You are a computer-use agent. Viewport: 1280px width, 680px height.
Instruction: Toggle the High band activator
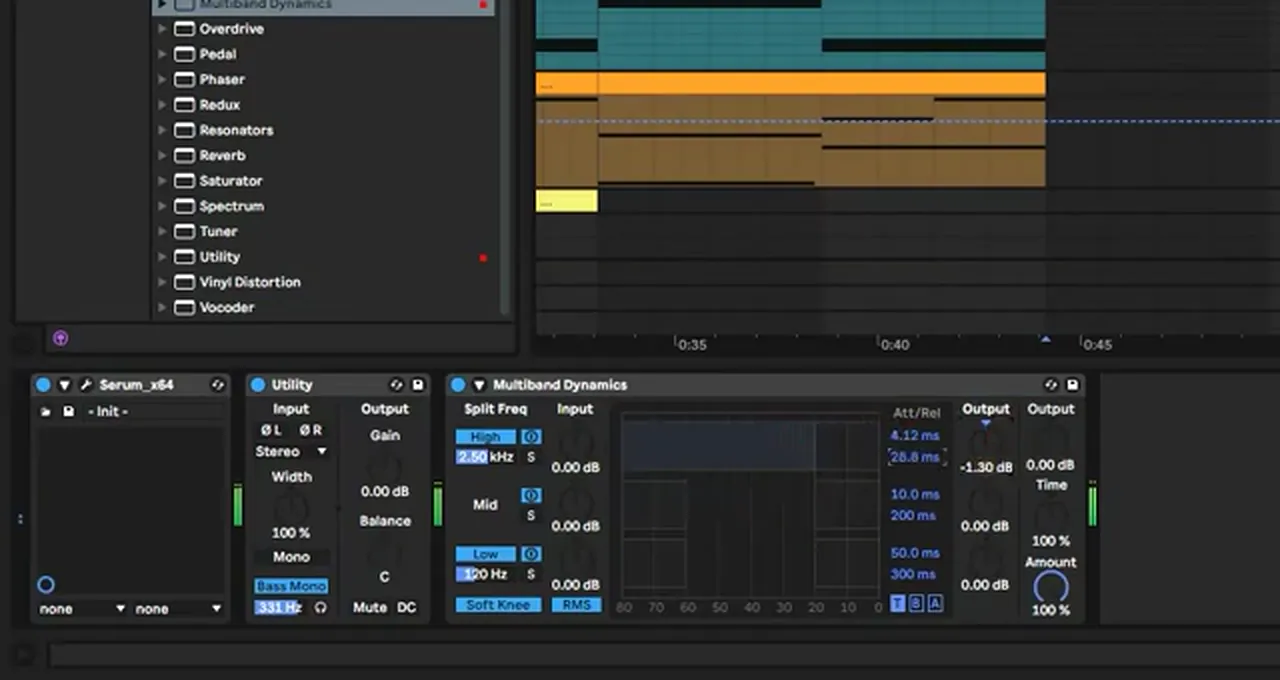click(531, 437)
